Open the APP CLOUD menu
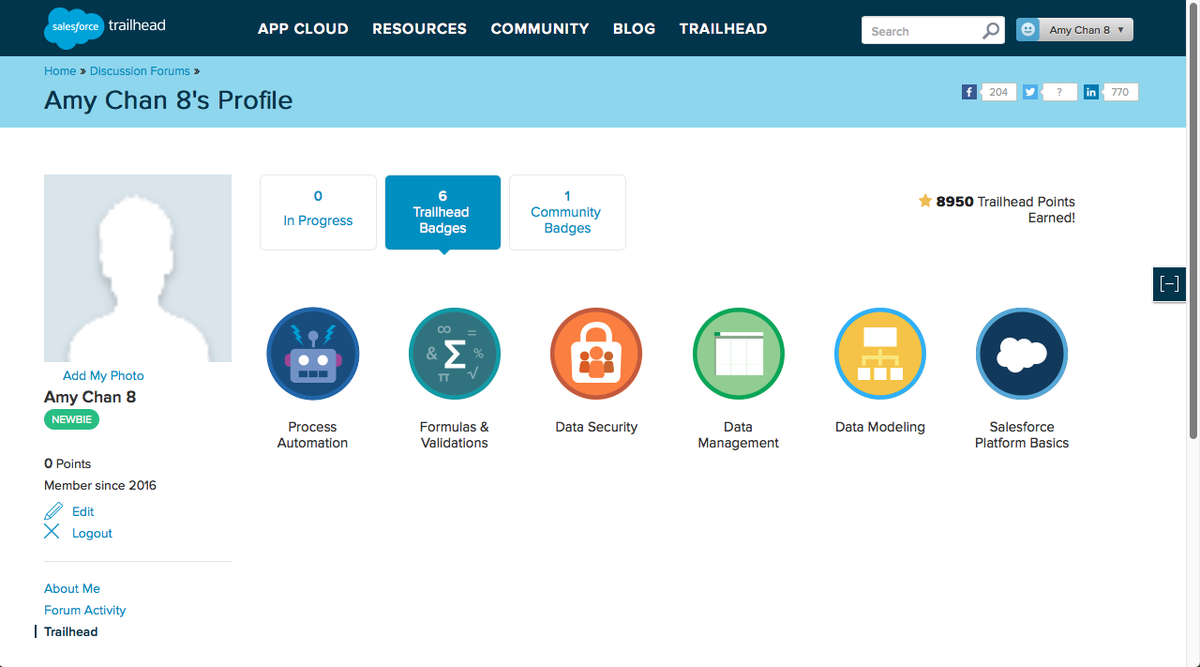The image size is (1200, 667). click(303, 29)
